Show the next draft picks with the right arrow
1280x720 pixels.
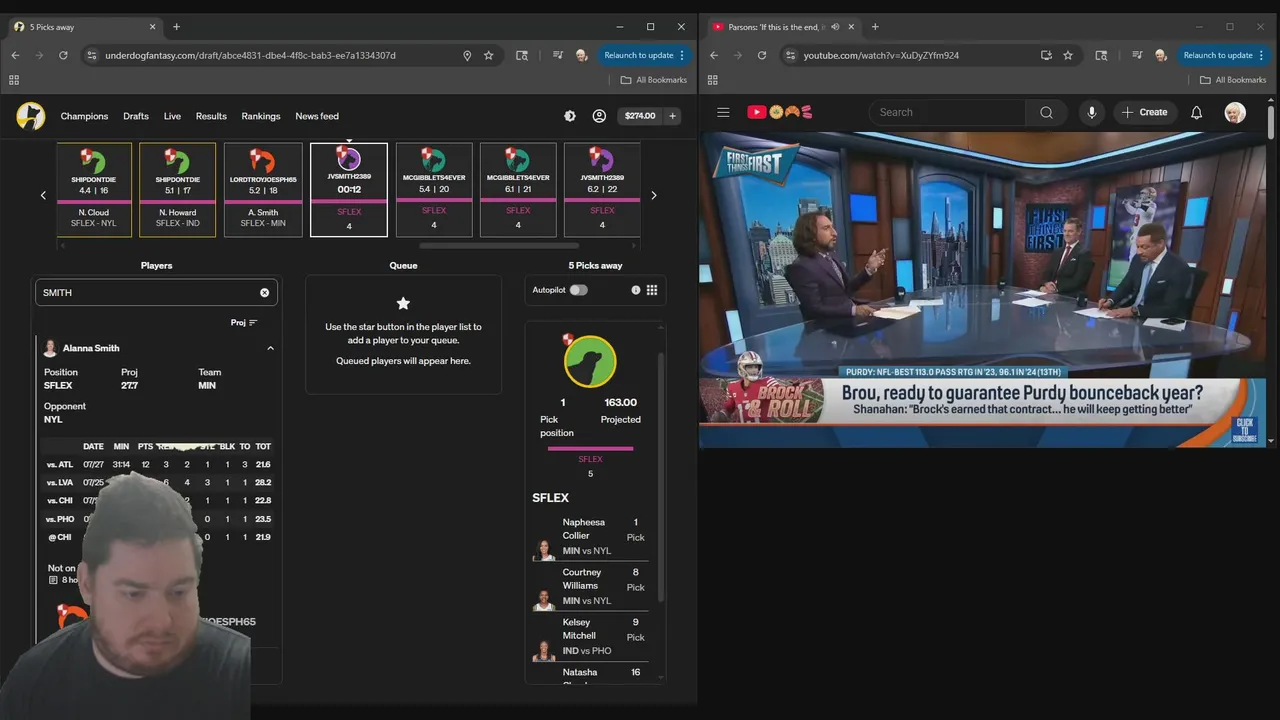[x=654, y=195]
